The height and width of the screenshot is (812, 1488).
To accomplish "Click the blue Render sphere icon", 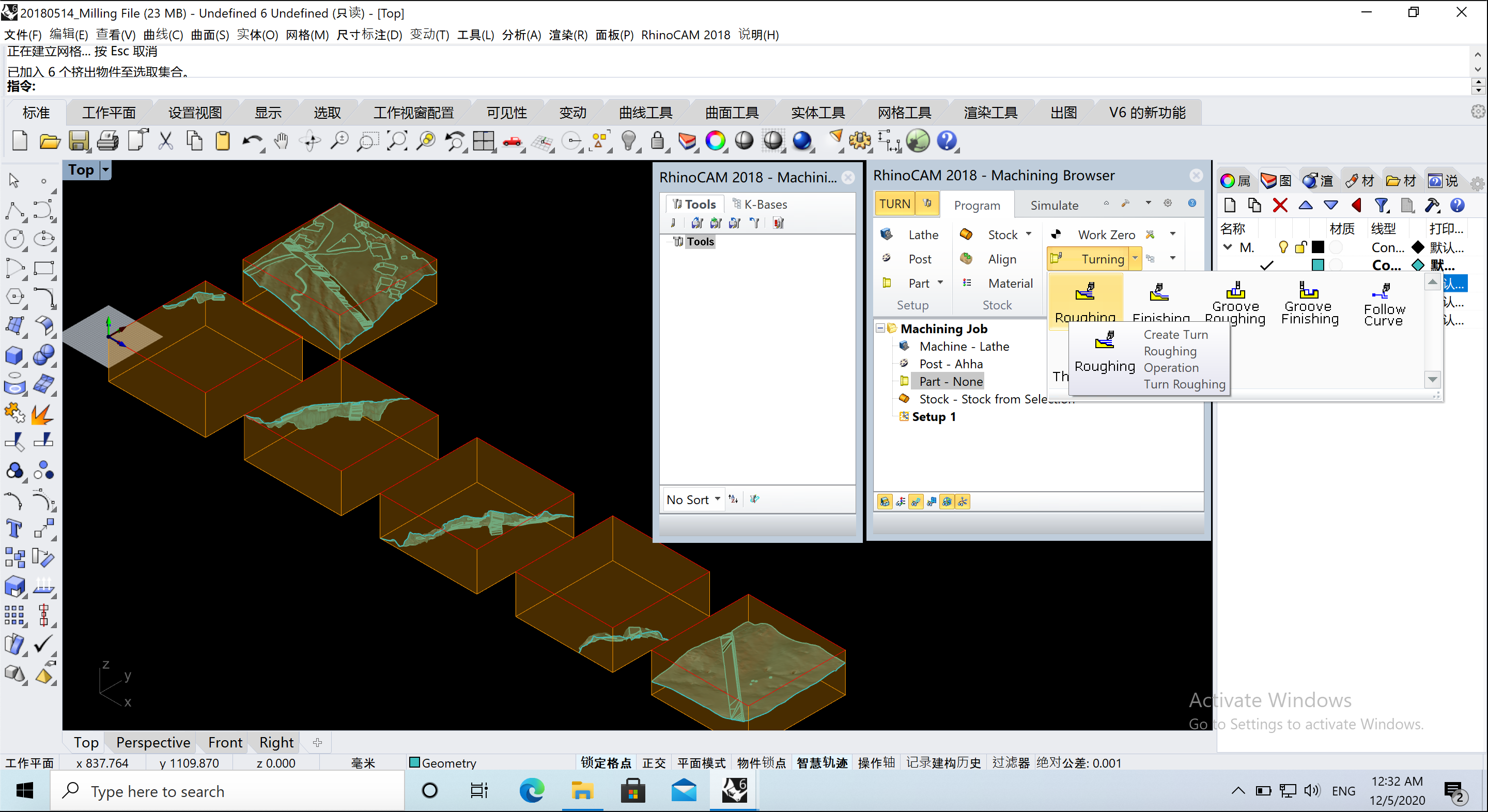I will [x=802, y=141].
